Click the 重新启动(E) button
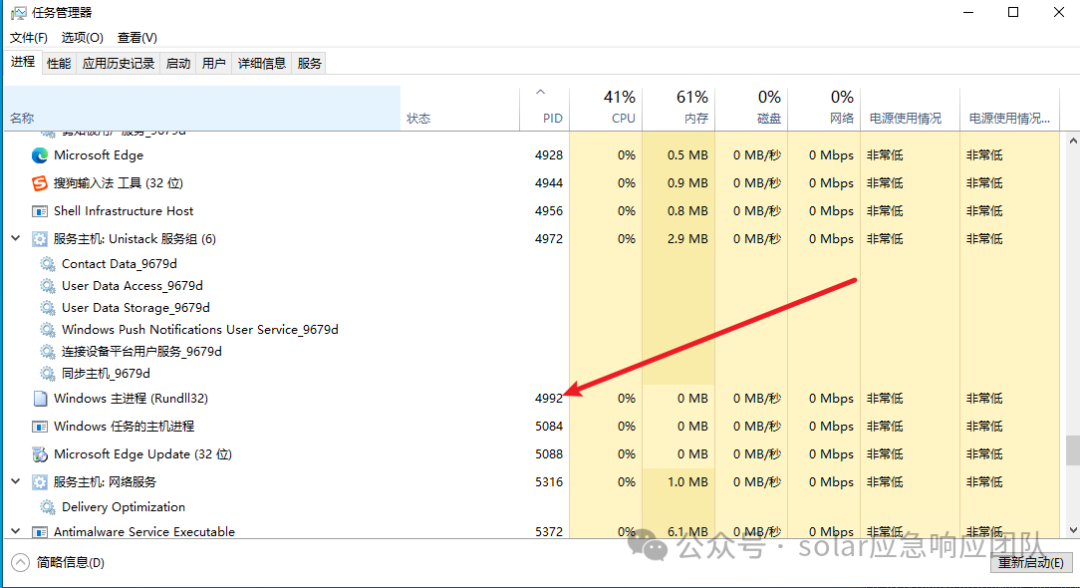Screen dimensions: 1080x588 click(1030, 563)
